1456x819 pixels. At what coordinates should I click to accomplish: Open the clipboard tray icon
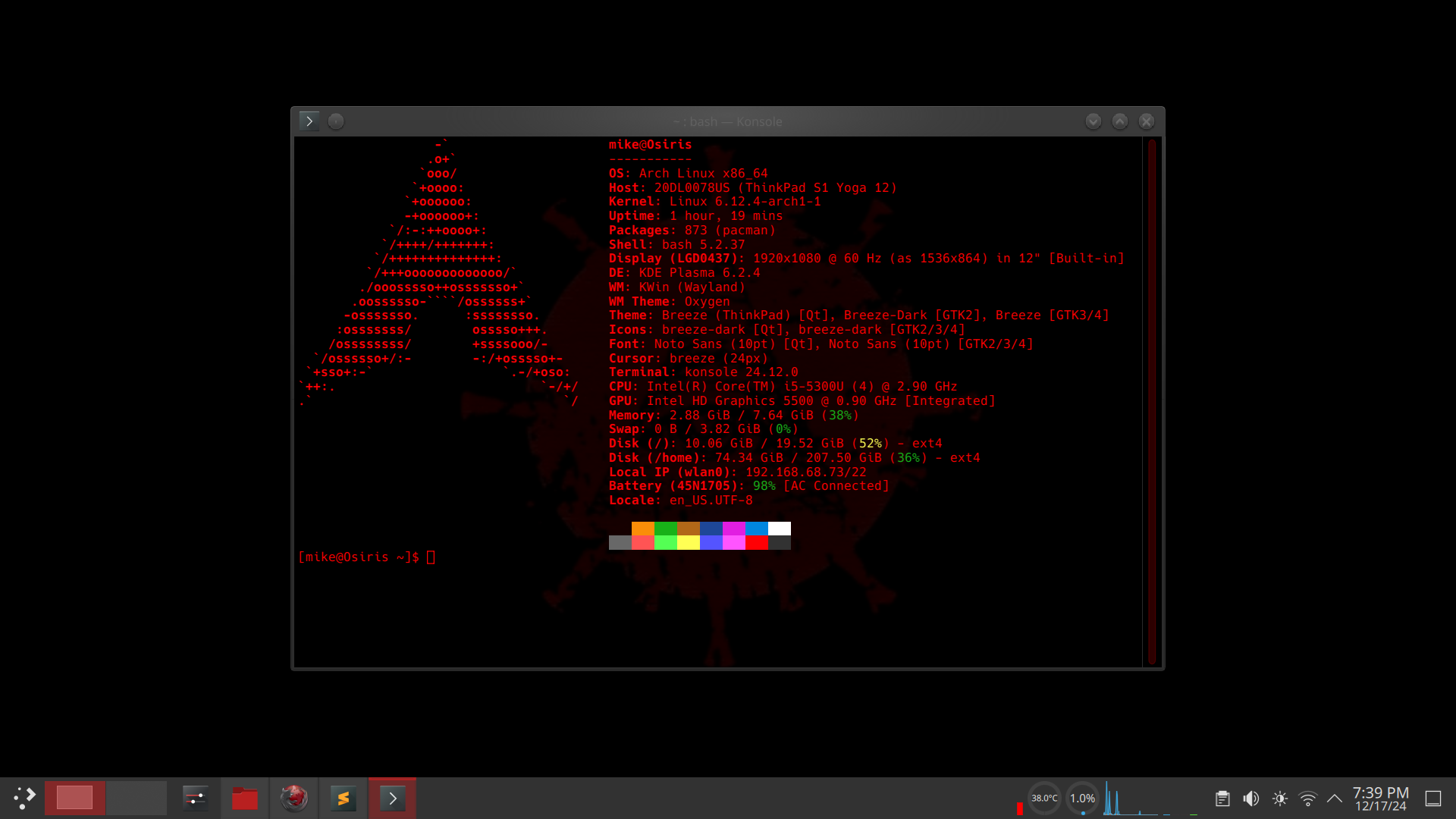[1222, 799]
